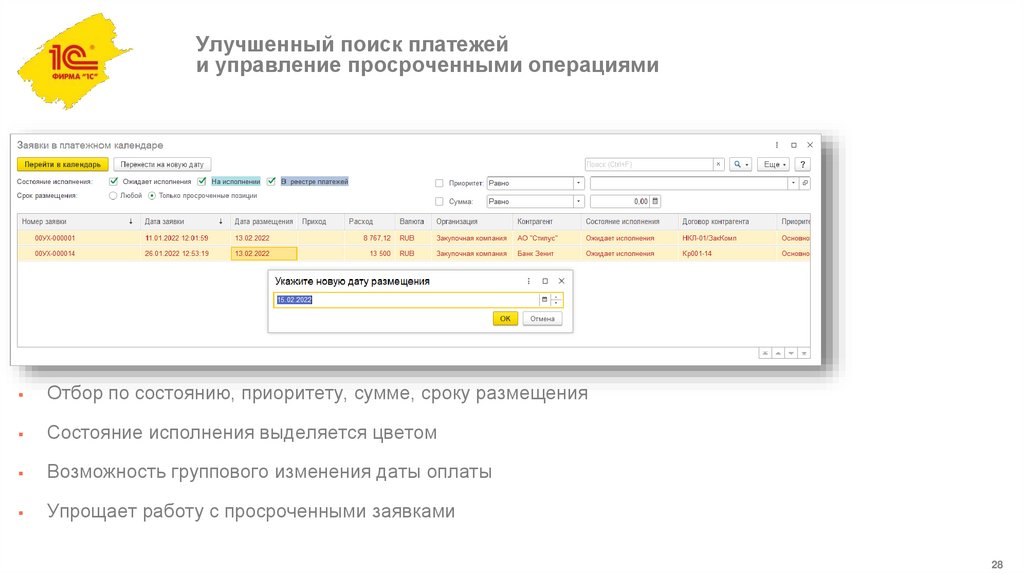Uncheck 'Ожидает исполнения' checkbox
Viewport: 1024px width, 574px height.
[114, 182]
